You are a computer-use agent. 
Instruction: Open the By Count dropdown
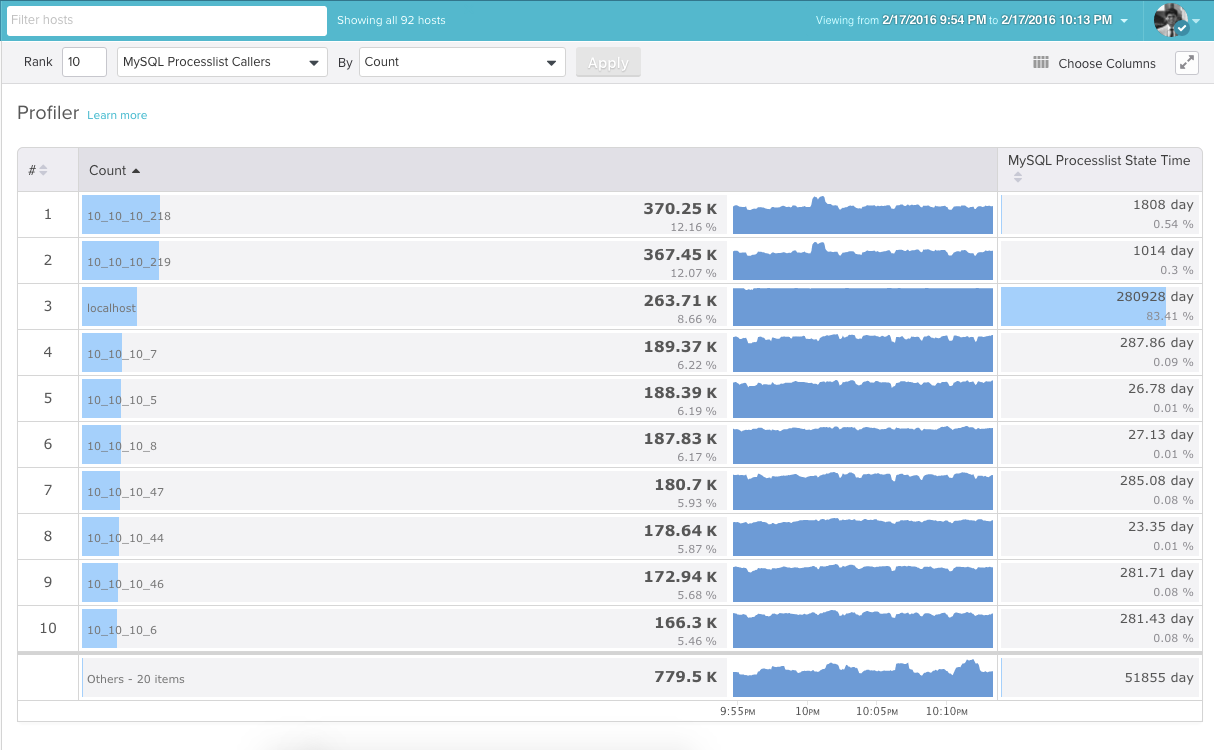tap(462, 62)
